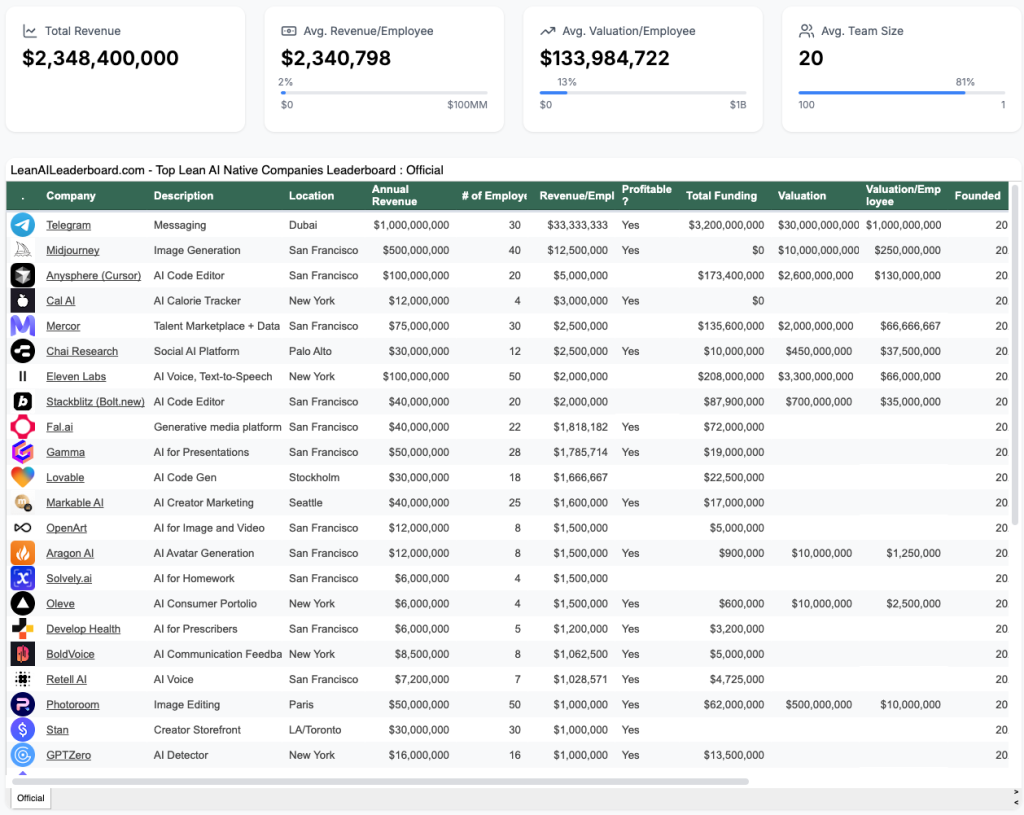Click the Lovable heart logo
This screenshot has height=815, width=1024.
point(23,477)
